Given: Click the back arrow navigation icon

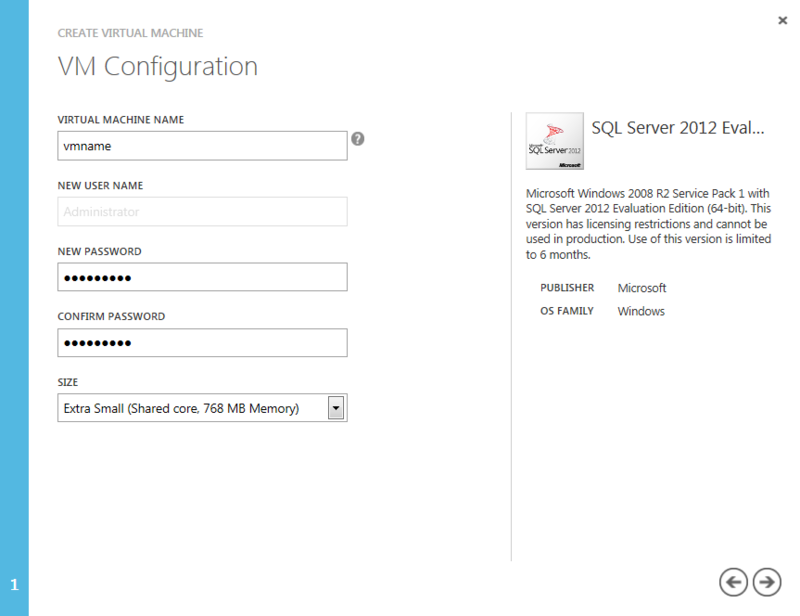Looking at the screenshot, I should click(733, 582).
